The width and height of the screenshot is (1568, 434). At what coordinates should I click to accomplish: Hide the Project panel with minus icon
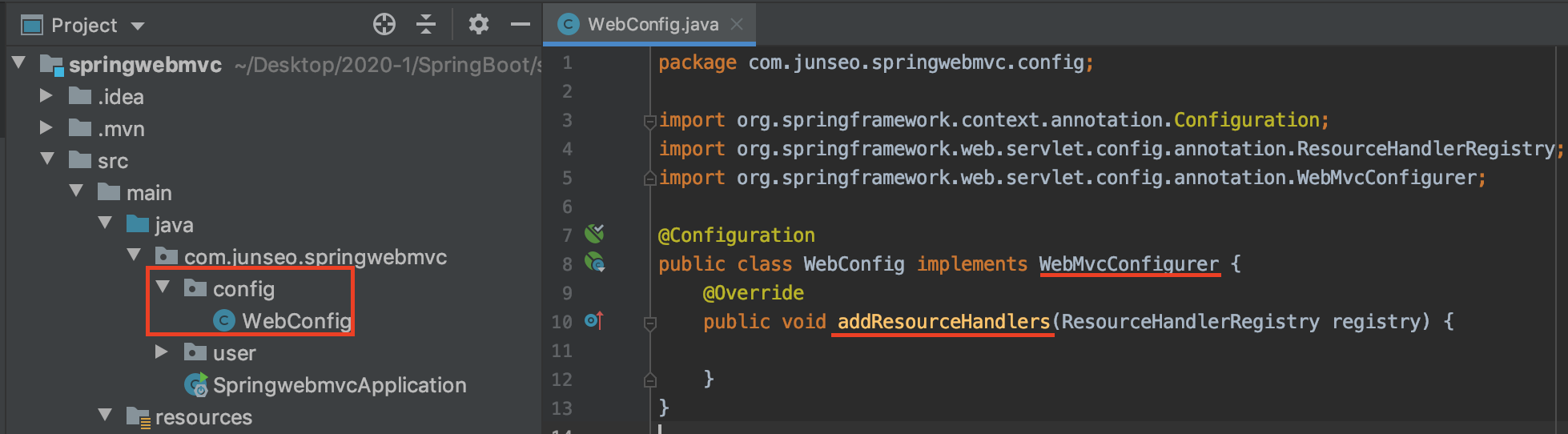521,25
